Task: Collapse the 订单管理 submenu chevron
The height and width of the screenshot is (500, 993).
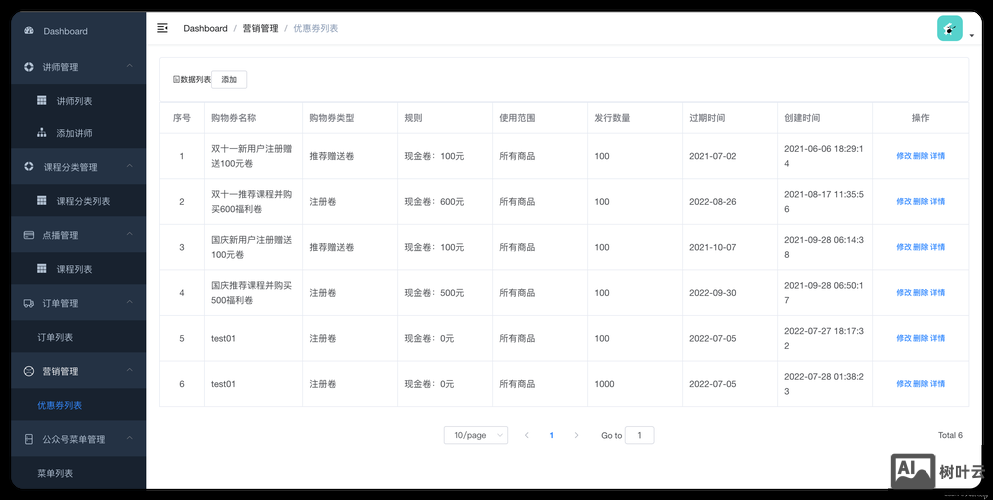Action: point(129,302)
